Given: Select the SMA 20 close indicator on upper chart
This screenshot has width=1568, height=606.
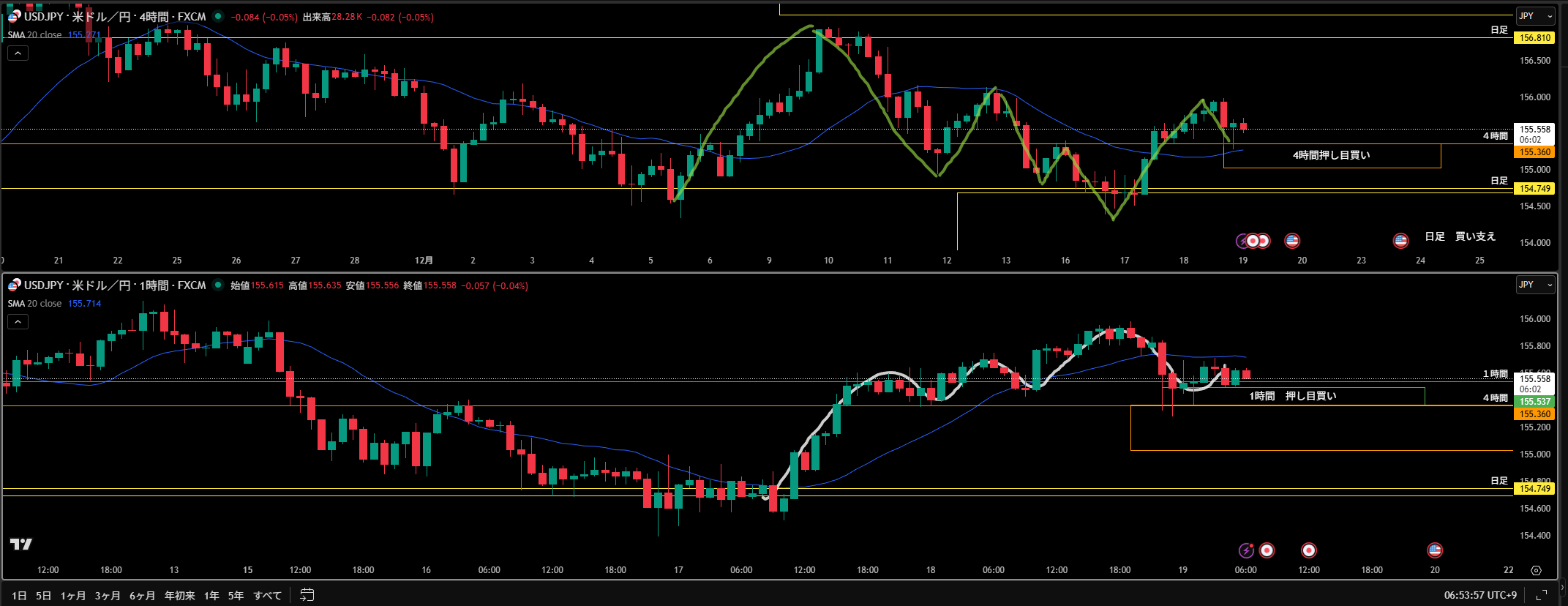Looking at the screenshot, I should point(35,34).
